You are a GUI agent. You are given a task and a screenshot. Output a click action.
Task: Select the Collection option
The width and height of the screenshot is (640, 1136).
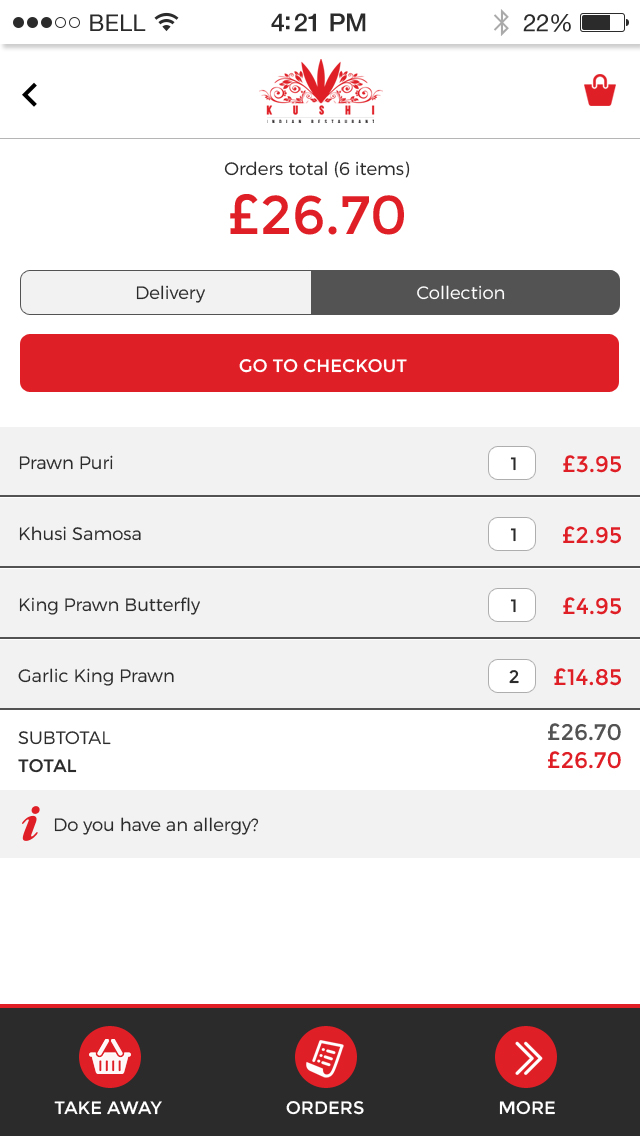coord(465,293)
